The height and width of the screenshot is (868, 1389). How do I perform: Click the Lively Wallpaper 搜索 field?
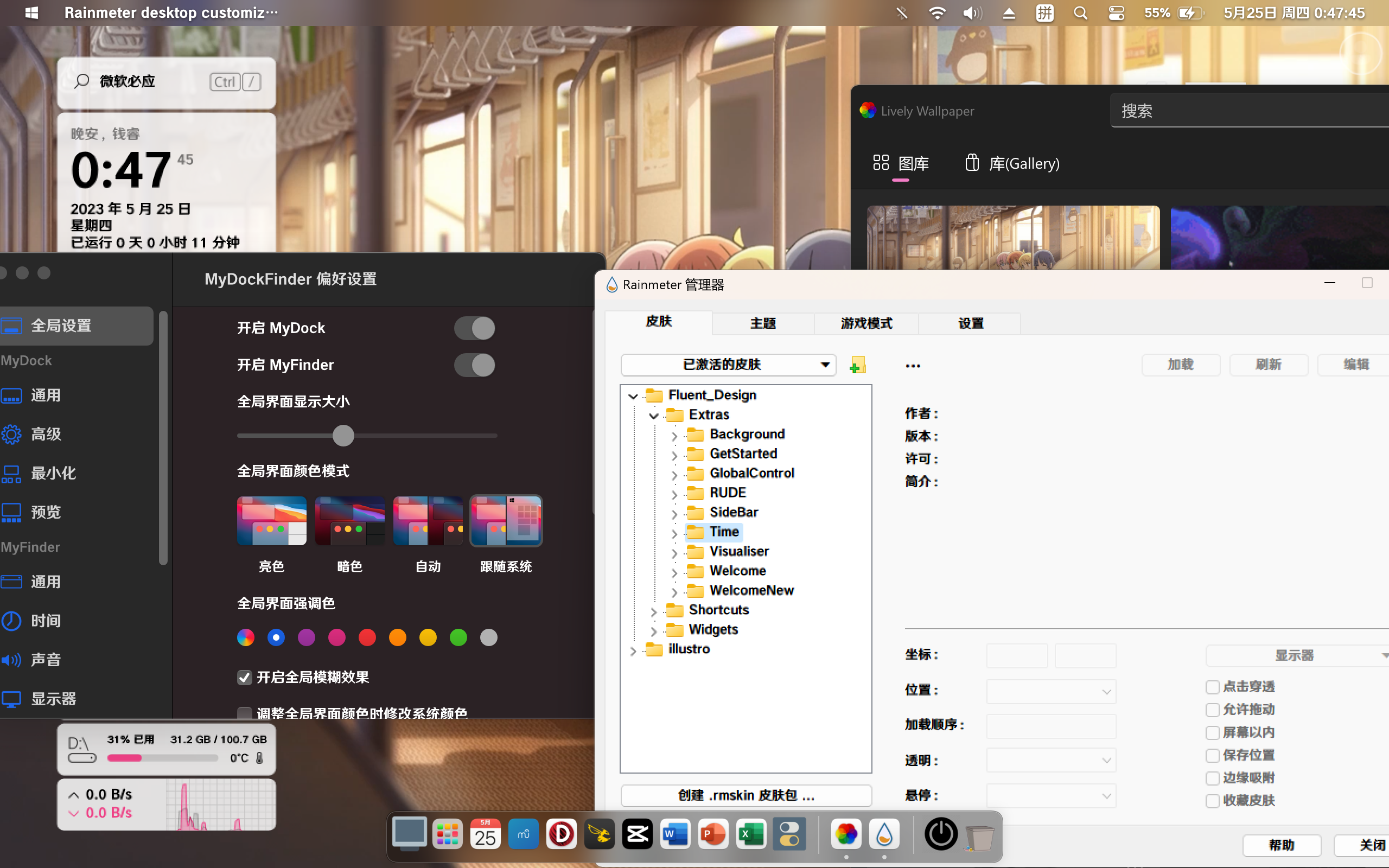point(1250,111)
